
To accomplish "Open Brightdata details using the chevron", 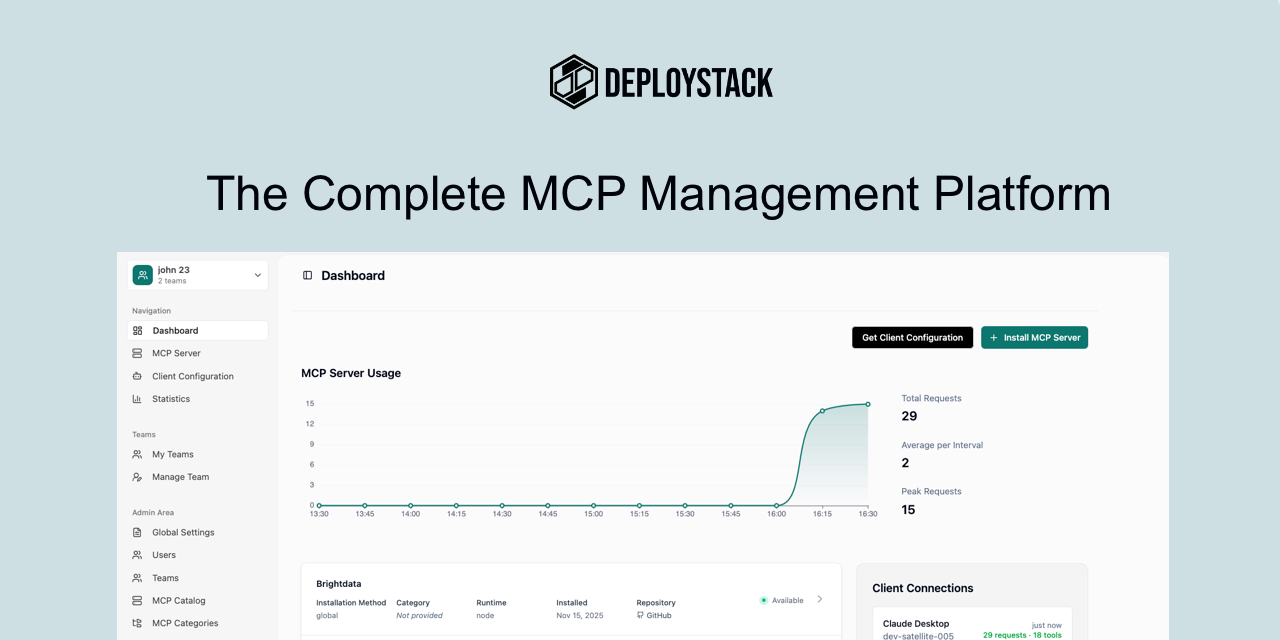I will tap(820, 599).
